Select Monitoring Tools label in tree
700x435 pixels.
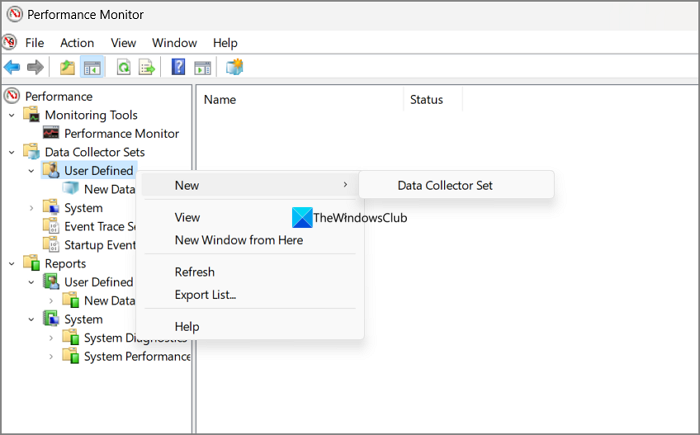[91, 115]
